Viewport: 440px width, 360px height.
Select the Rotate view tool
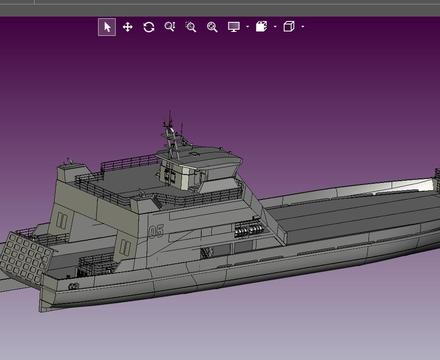coord(149,27)
